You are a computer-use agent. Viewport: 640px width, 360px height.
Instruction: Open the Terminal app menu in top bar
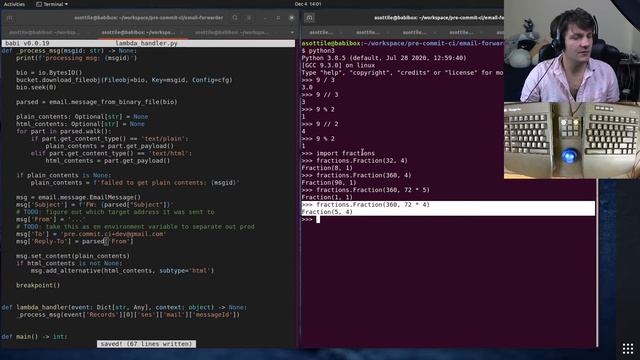point(52,4)
